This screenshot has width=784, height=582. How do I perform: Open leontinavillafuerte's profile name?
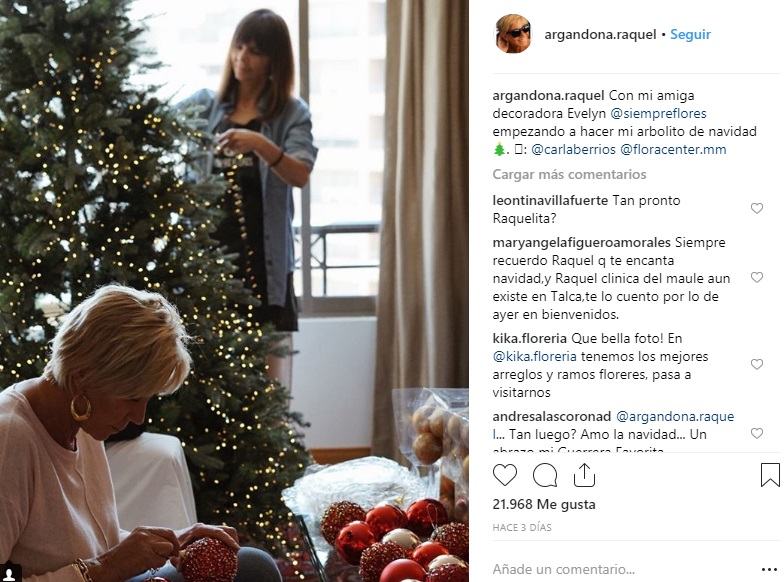[x=550, y=200]
